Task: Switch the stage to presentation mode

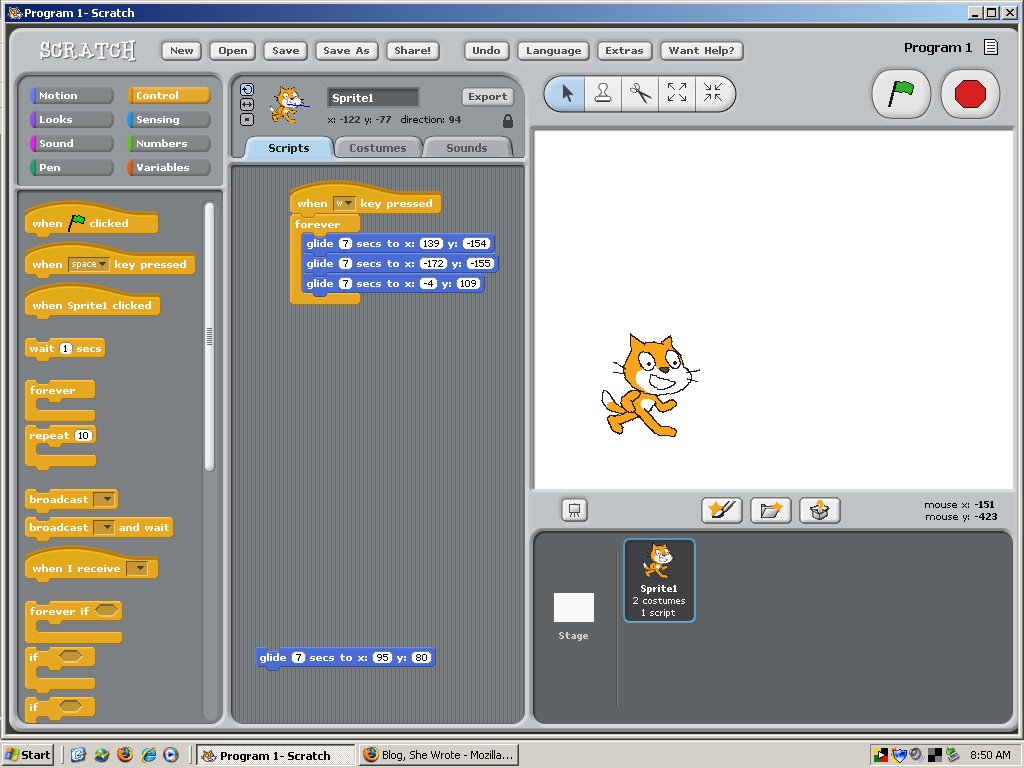Action: pos(573,510)
